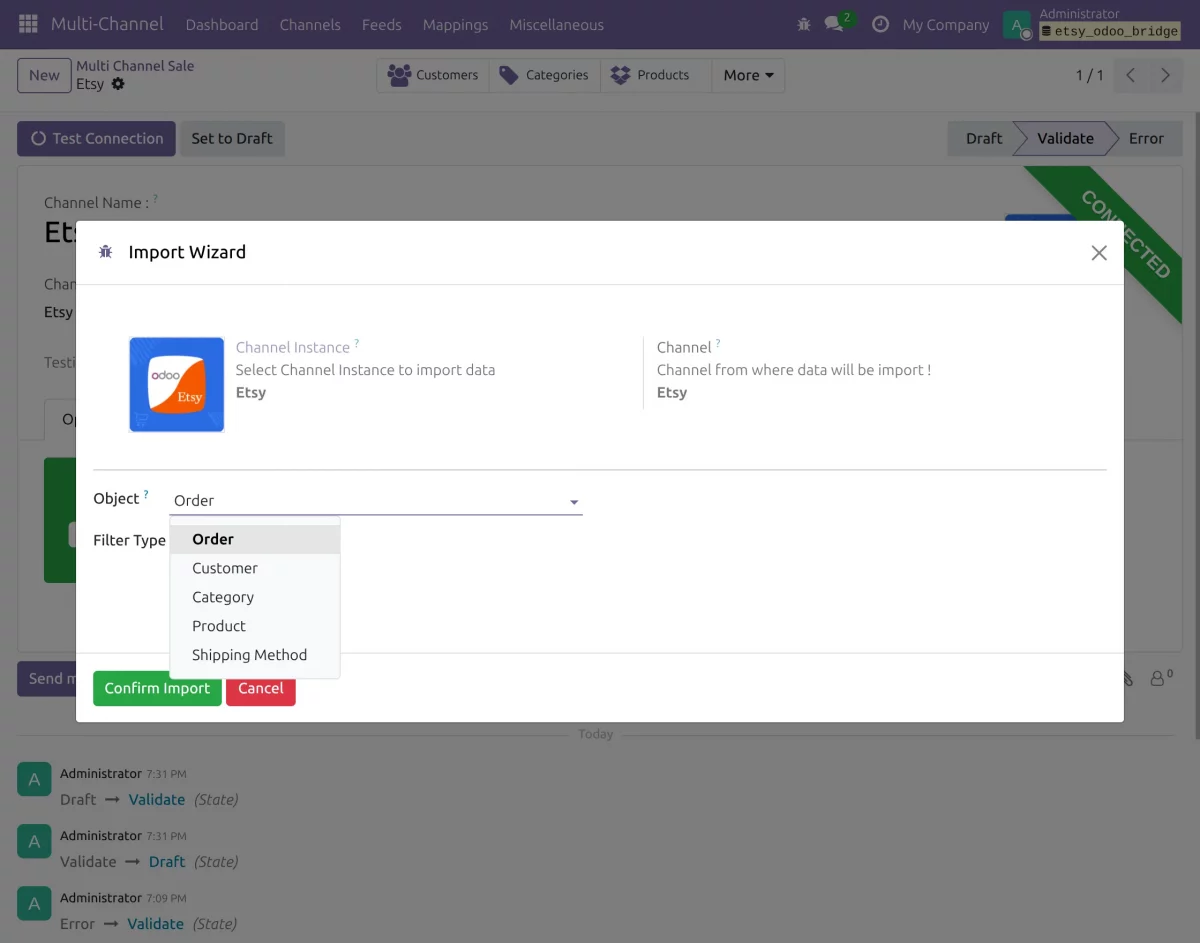Screen dimensions: 1200x943
Task: Click Channel Instance help question mark
Action: 357,343
